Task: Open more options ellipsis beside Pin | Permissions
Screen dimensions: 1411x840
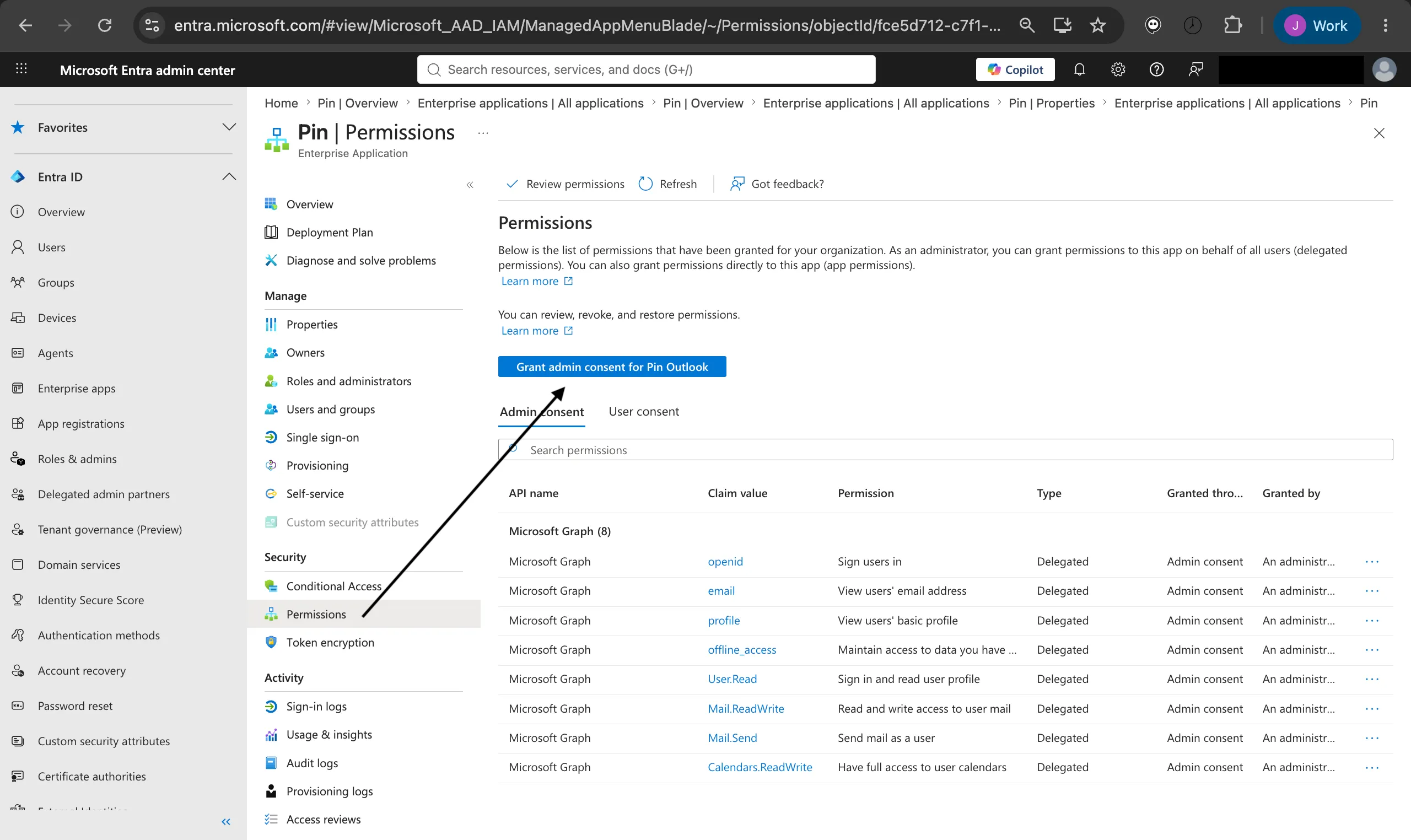Action: (x=483, y=133)
